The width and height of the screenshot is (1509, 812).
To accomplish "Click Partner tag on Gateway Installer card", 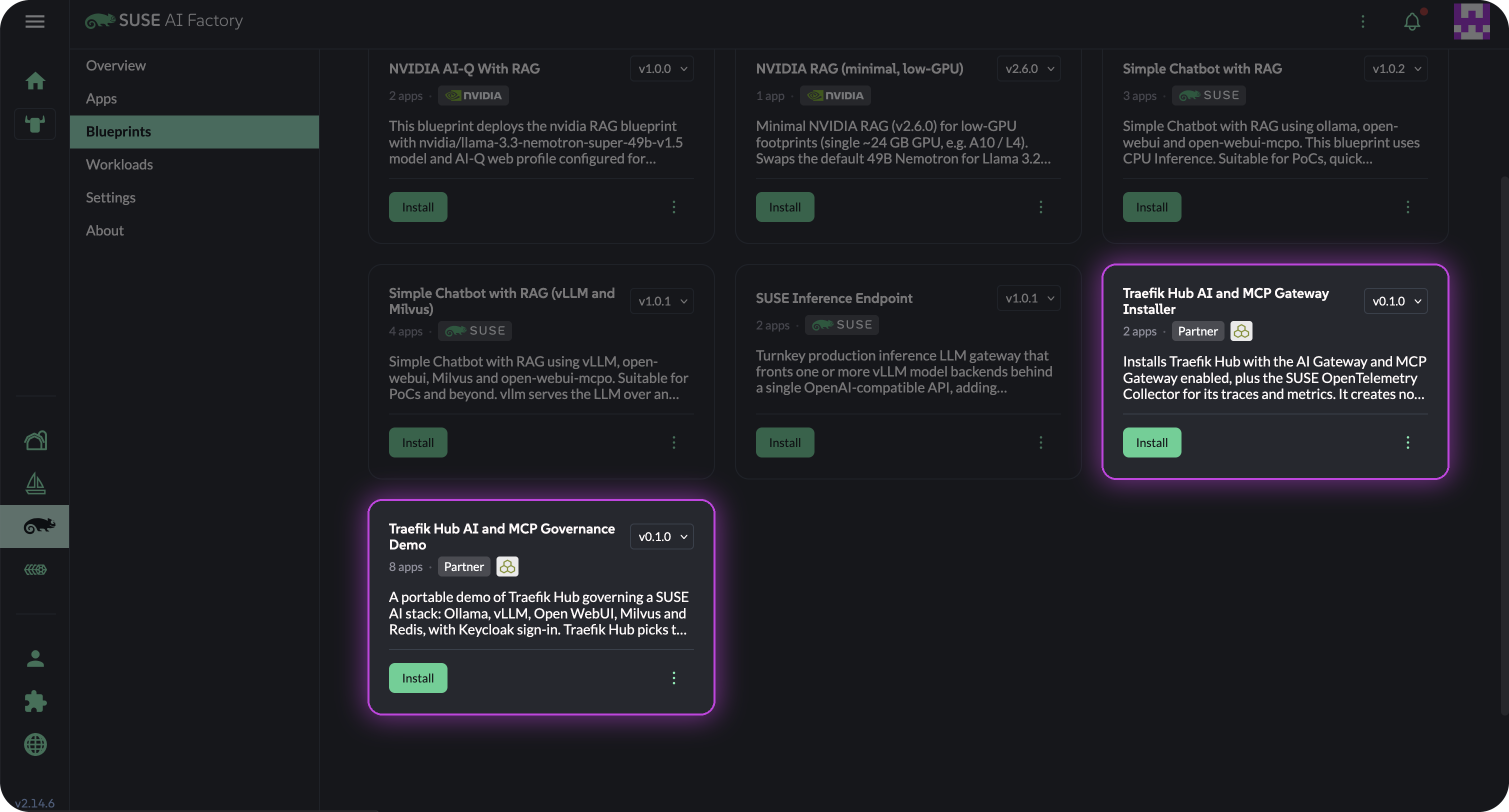I will pos(1197,331).
